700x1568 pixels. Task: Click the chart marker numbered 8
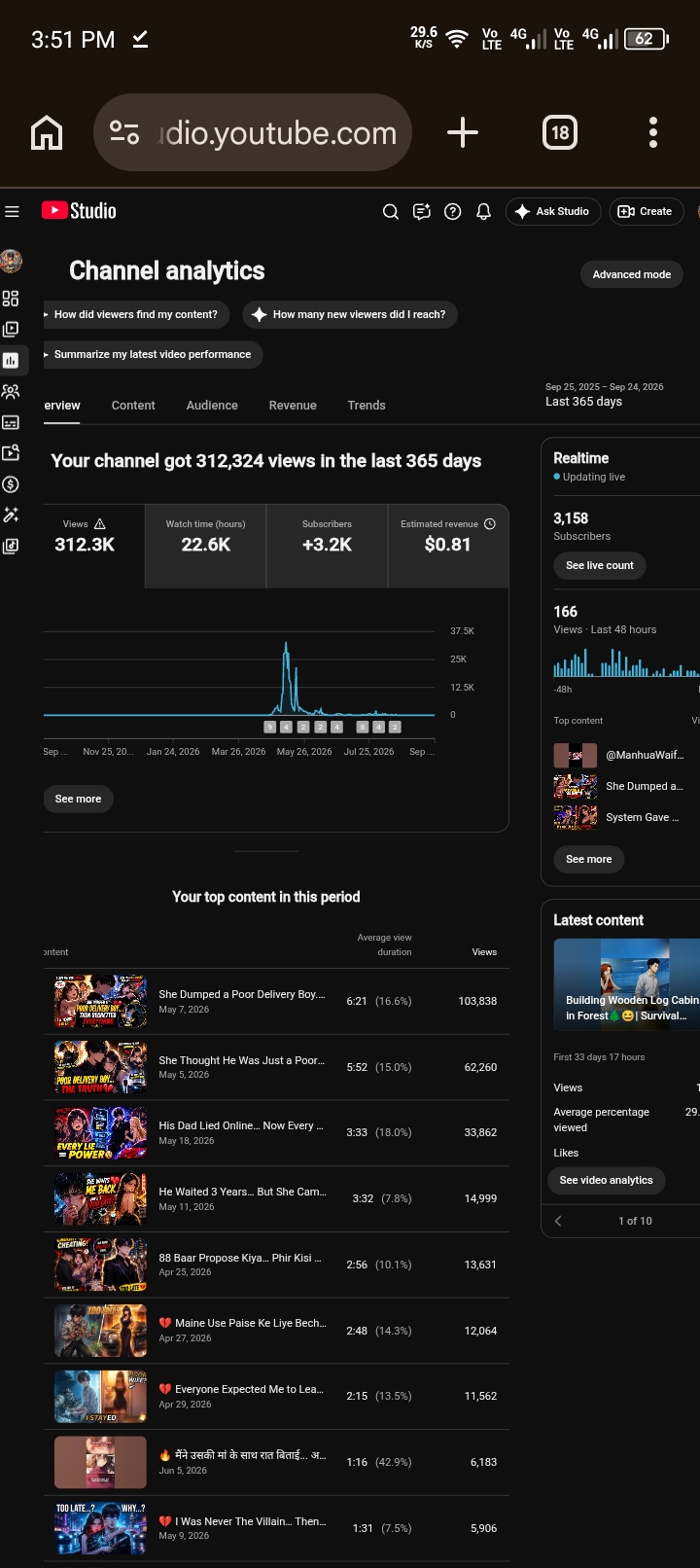(363, 727)
